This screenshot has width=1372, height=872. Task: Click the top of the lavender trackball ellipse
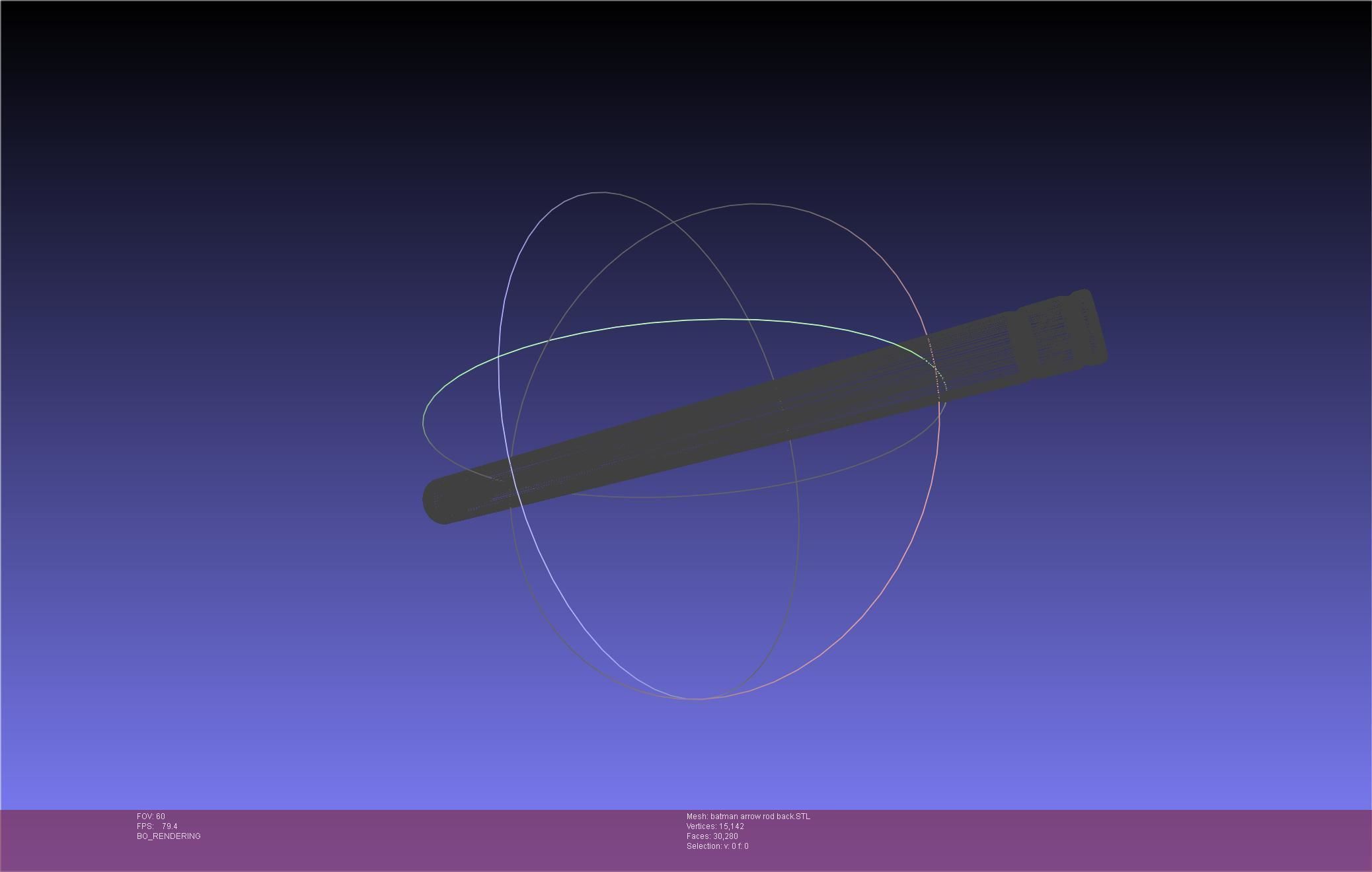[601, 193]
